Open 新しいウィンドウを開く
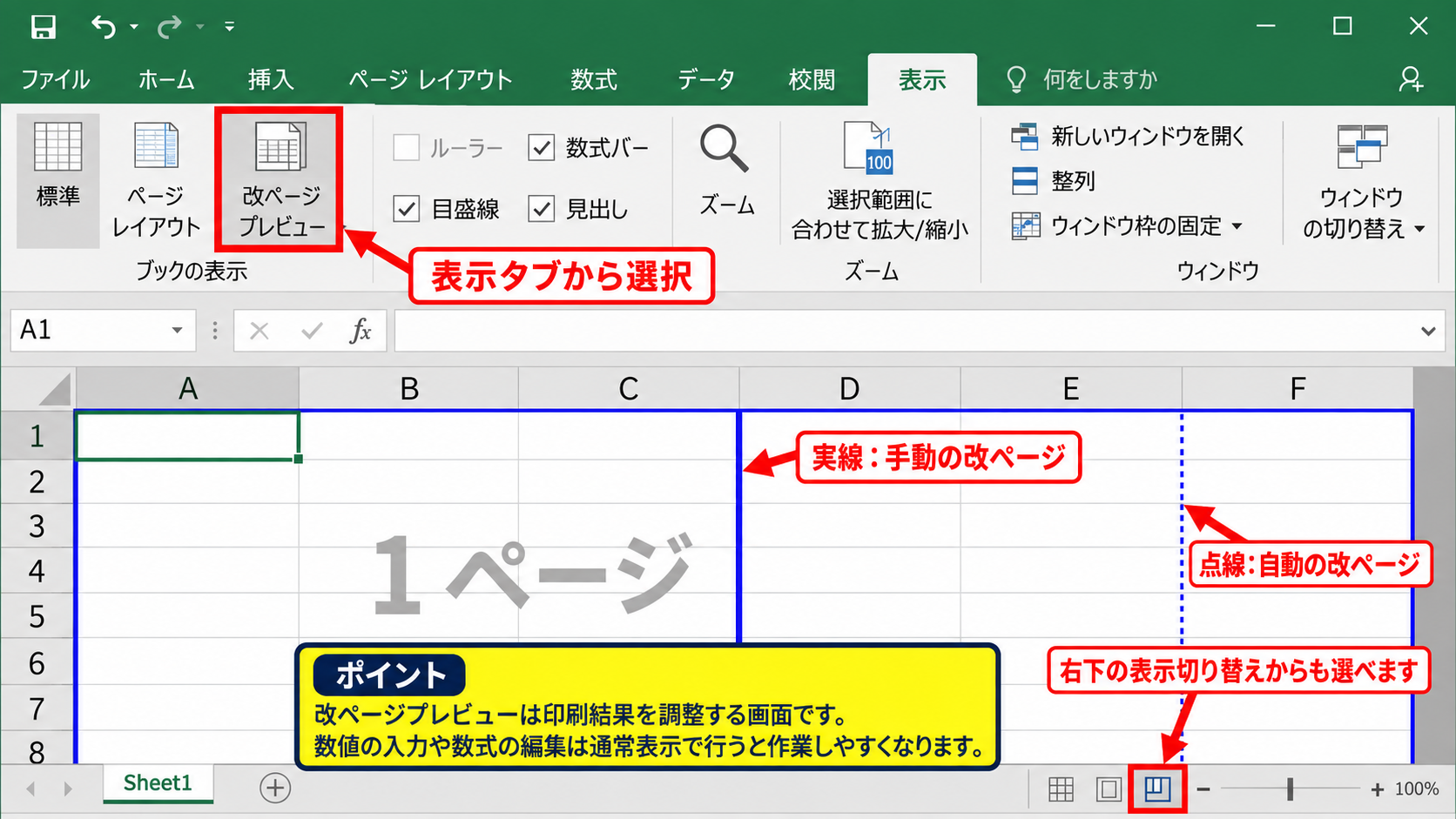This screenshot has width=1456, height=819. [1129, 136]
